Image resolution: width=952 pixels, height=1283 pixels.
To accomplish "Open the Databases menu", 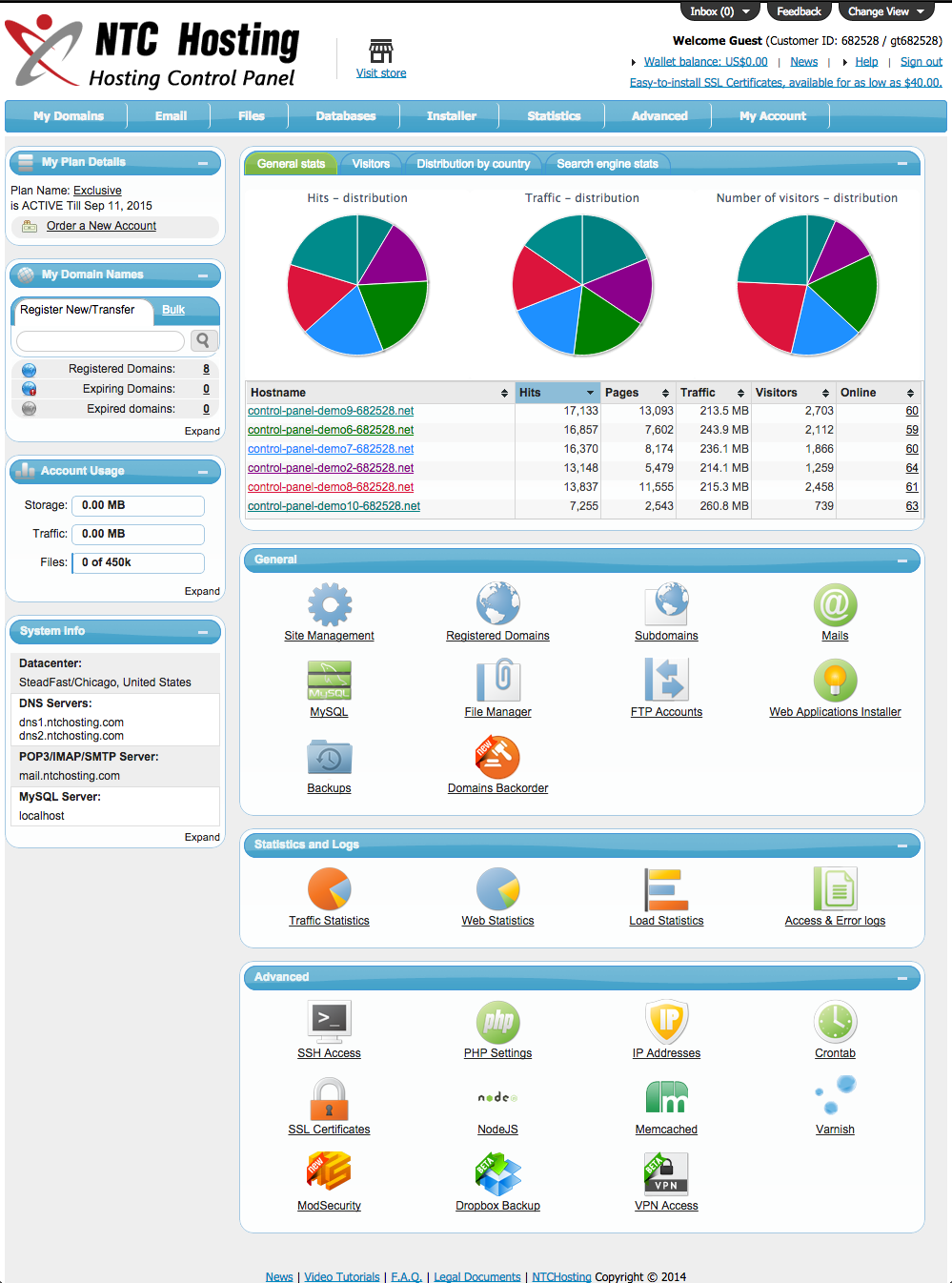I will (346, 116).
